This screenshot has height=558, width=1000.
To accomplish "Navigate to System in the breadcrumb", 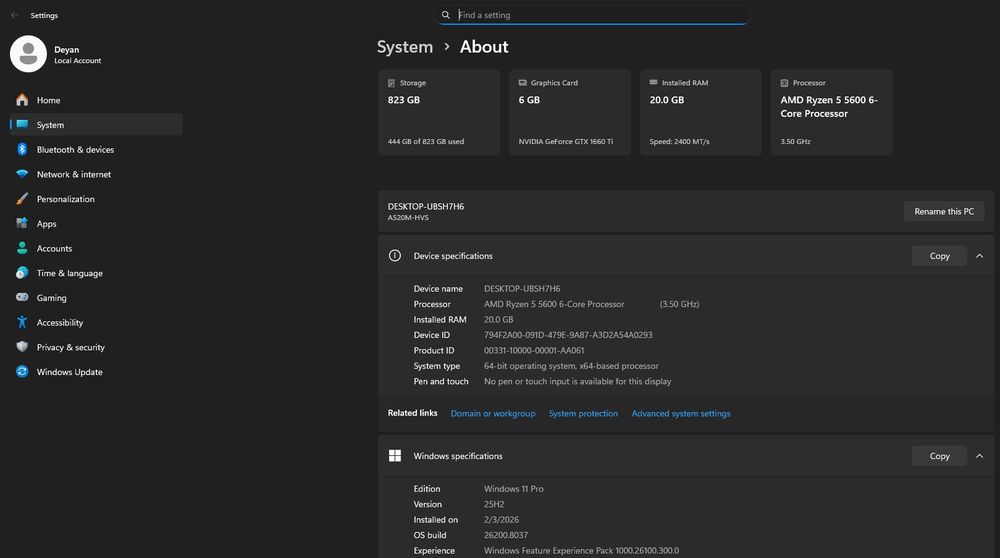I will (404, 47).
